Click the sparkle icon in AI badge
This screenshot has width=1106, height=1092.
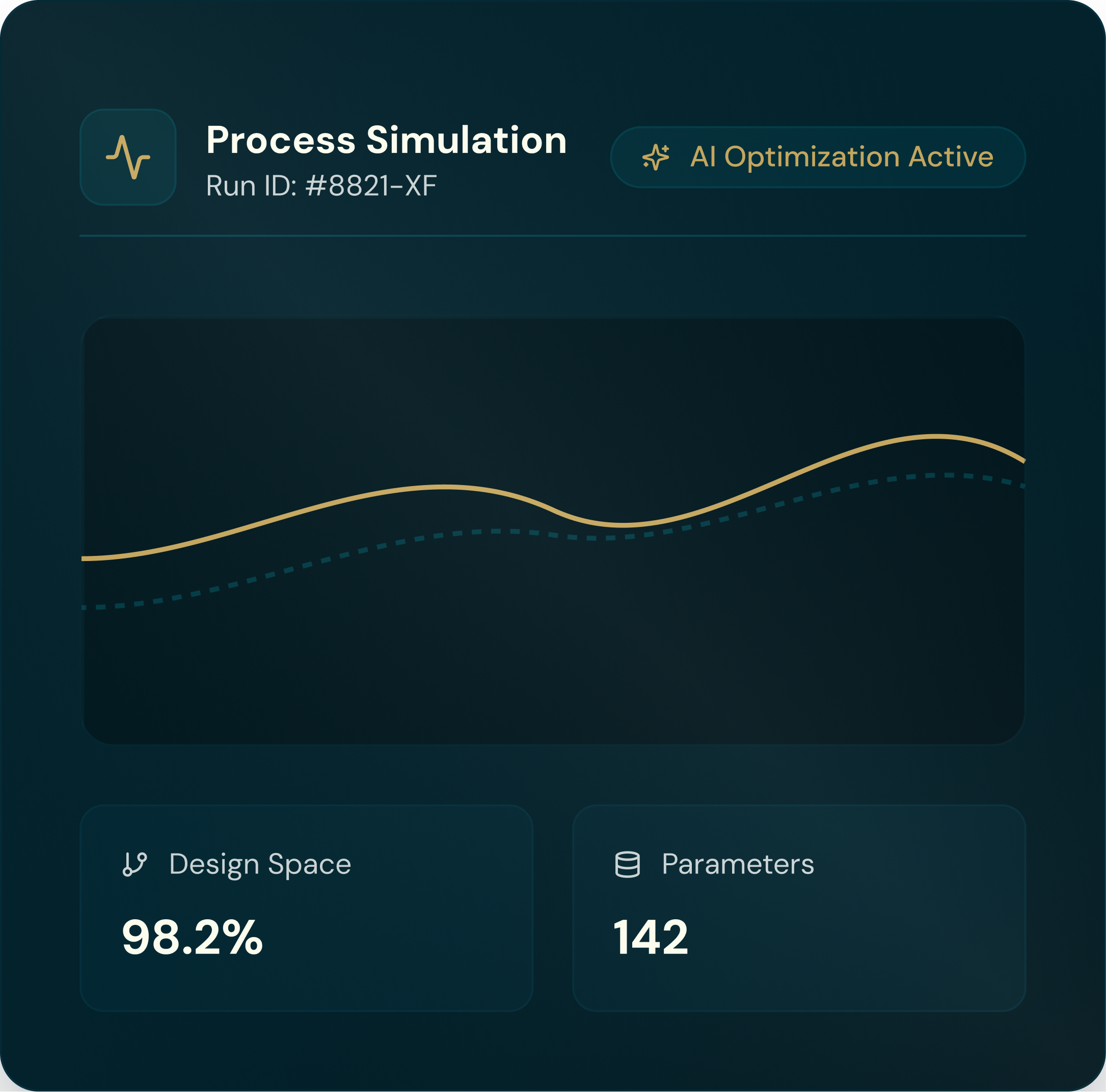656,157
